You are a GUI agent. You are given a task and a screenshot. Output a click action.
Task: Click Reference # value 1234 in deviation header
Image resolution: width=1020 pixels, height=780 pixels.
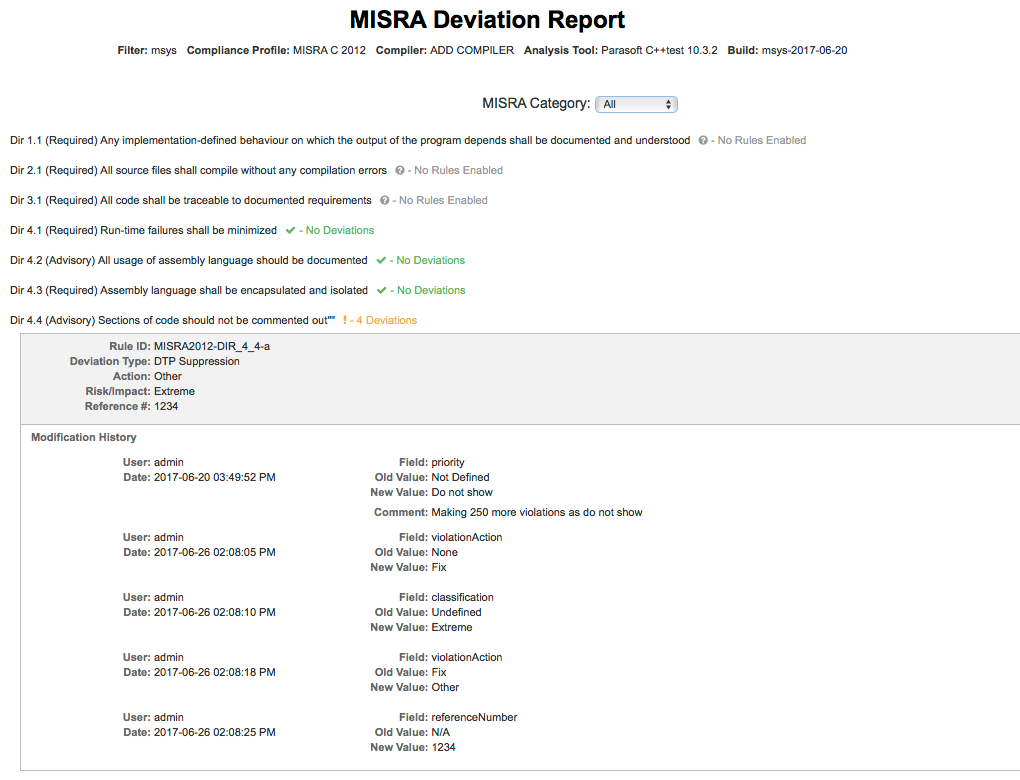click(166, 406)
